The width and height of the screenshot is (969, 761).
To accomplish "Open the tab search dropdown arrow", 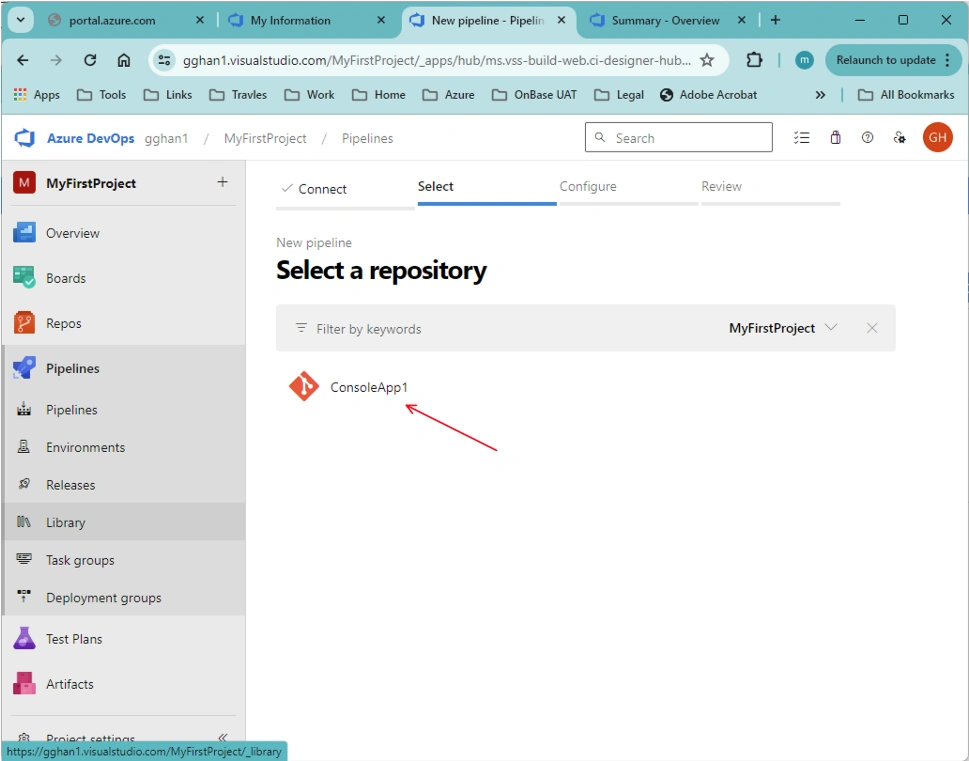I will pos(20,20).
